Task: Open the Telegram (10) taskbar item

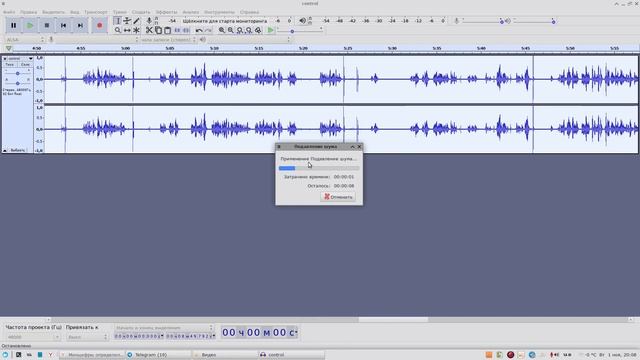Action: [158, 355]
